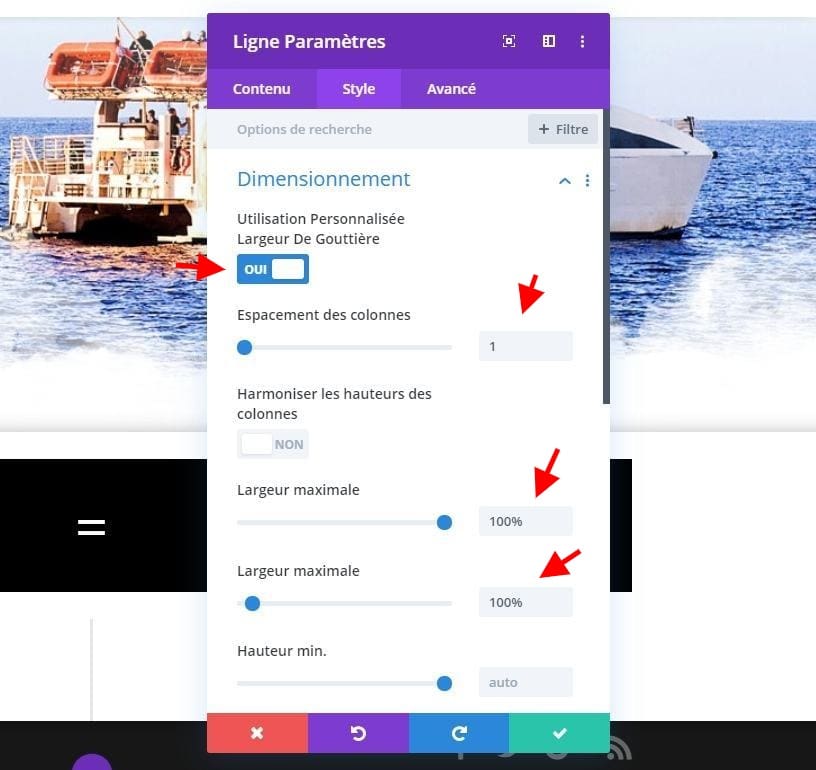Screen dimensions: 816x770
Task: Open the three-dot menu in Ligne Paramètres header
Action: (582, 41)
